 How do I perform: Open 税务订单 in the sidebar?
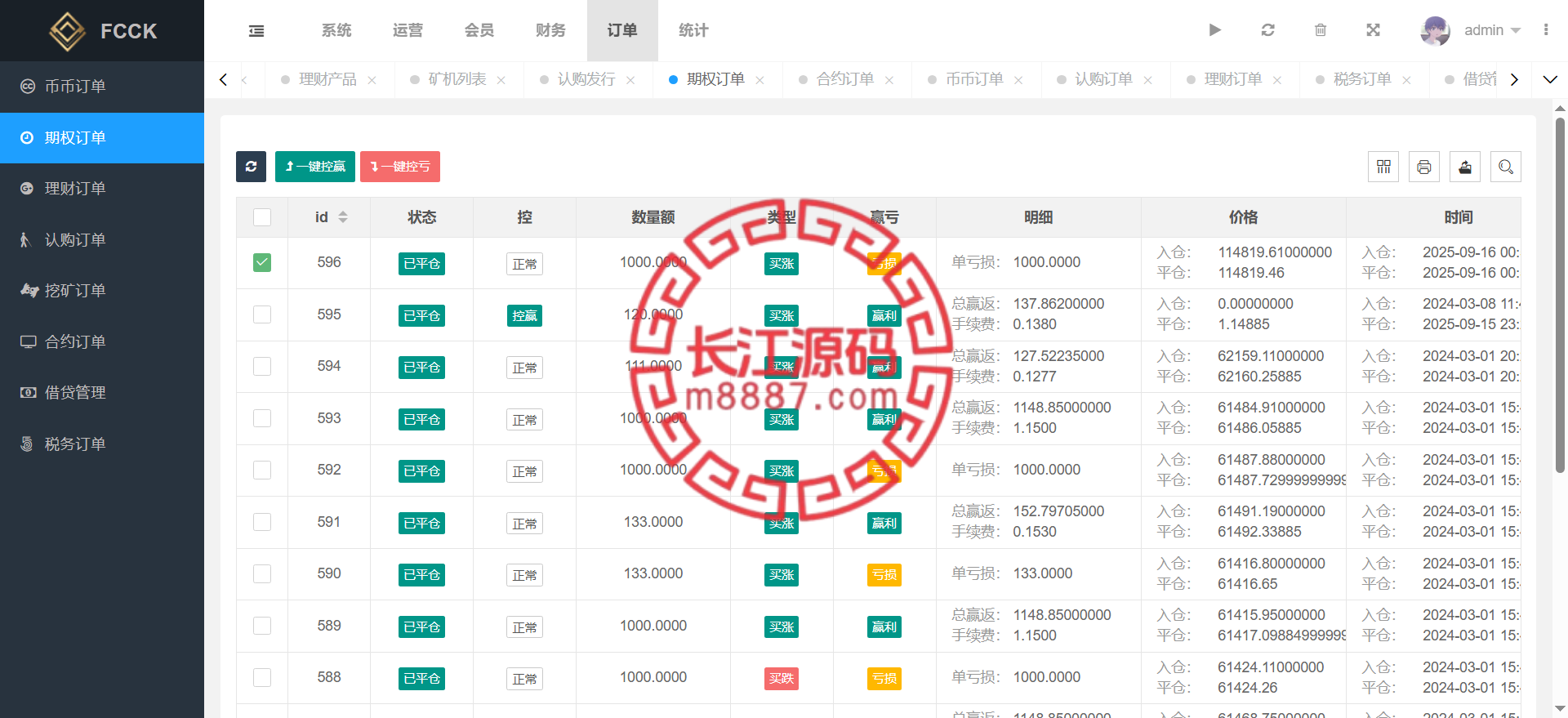click(102, 444)
